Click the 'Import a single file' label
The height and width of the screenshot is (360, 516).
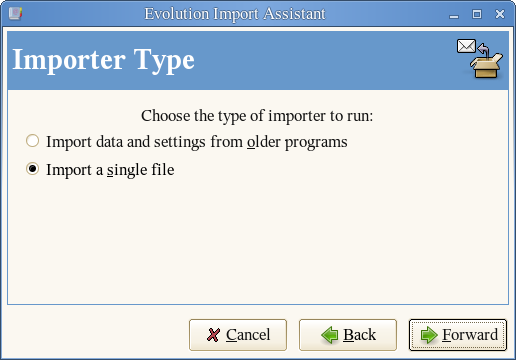coord(110,170)
